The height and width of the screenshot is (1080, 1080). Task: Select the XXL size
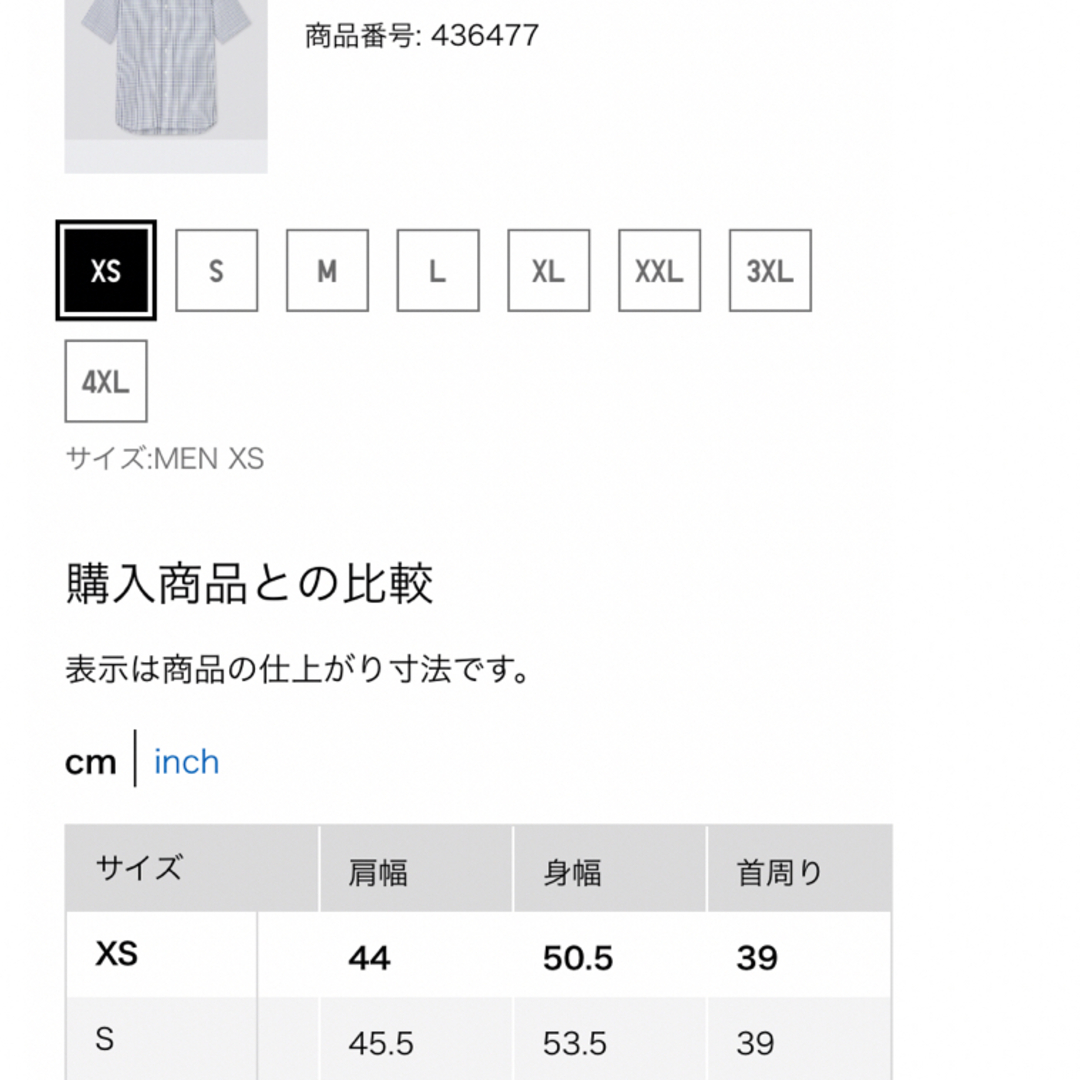point(660,271)
